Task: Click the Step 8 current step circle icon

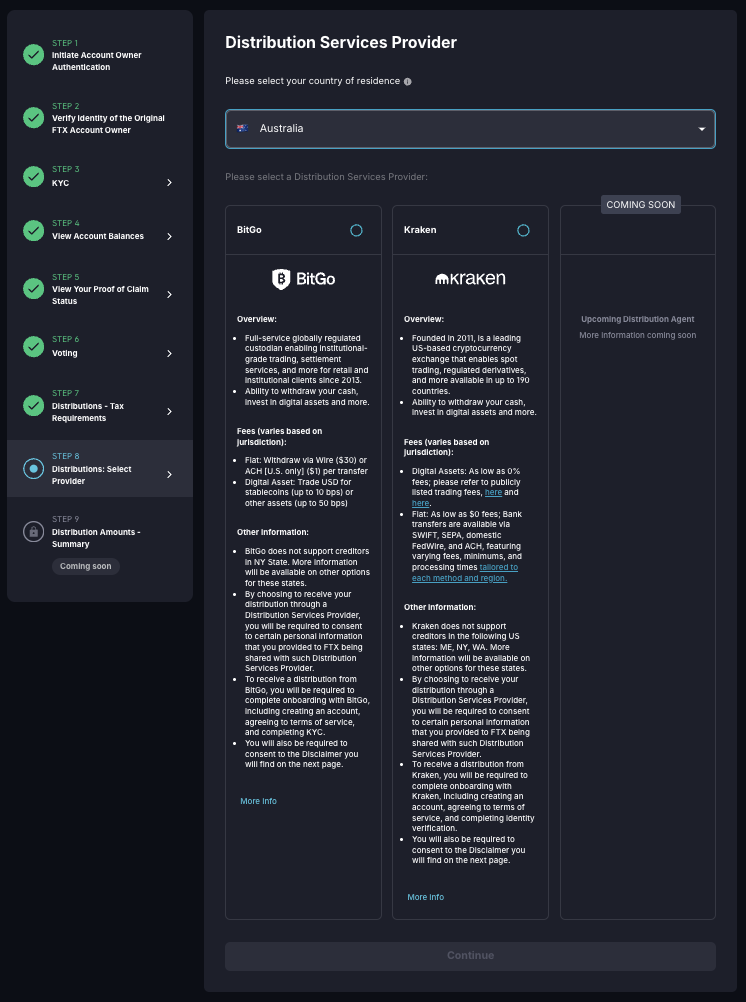Action: [33, 469]
